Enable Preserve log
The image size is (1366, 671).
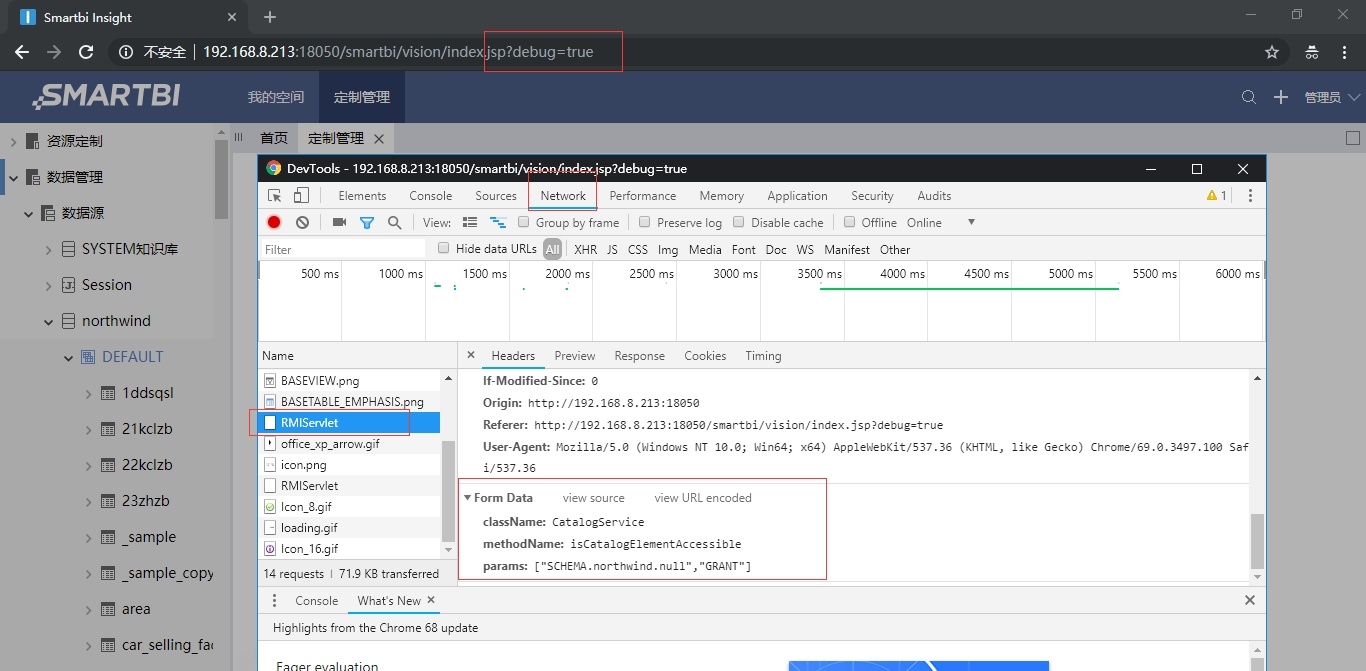pos(645,222)
